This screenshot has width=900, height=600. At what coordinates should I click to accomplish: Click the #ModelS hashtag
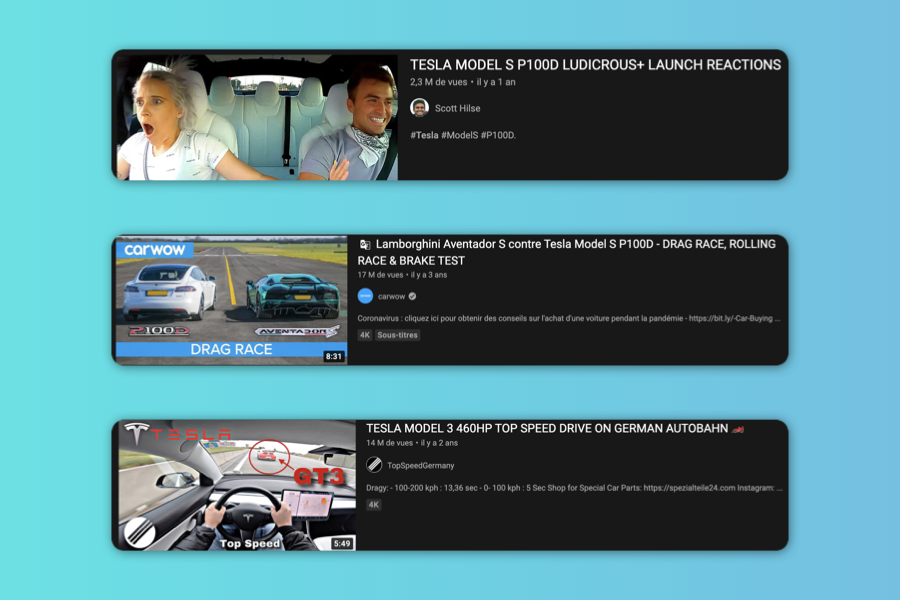tap(458, 135)
